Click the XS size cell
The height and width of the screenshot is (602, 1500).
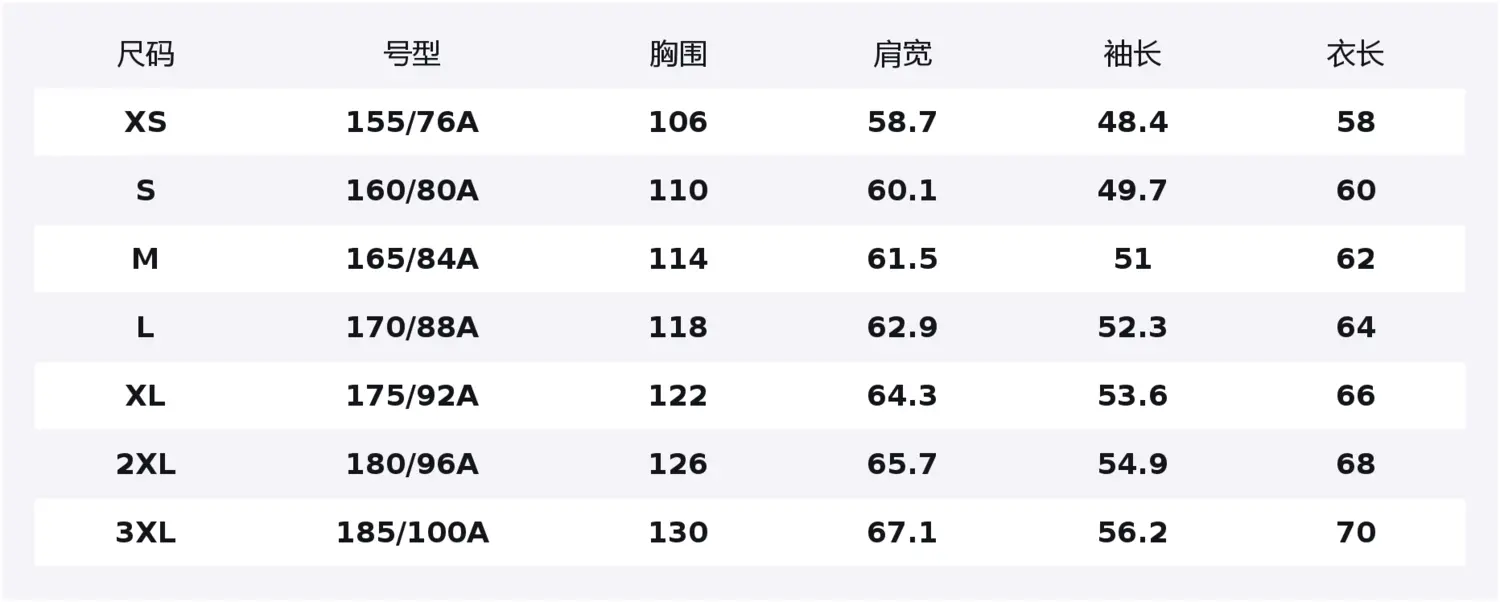pyautogui.click(x=145, y=122)
